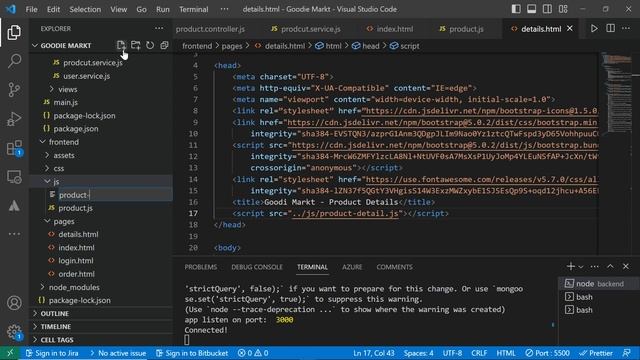Screen dimensions: 640x360
Task: Open the Azure view in the activity bar
Action: point(14,206)
